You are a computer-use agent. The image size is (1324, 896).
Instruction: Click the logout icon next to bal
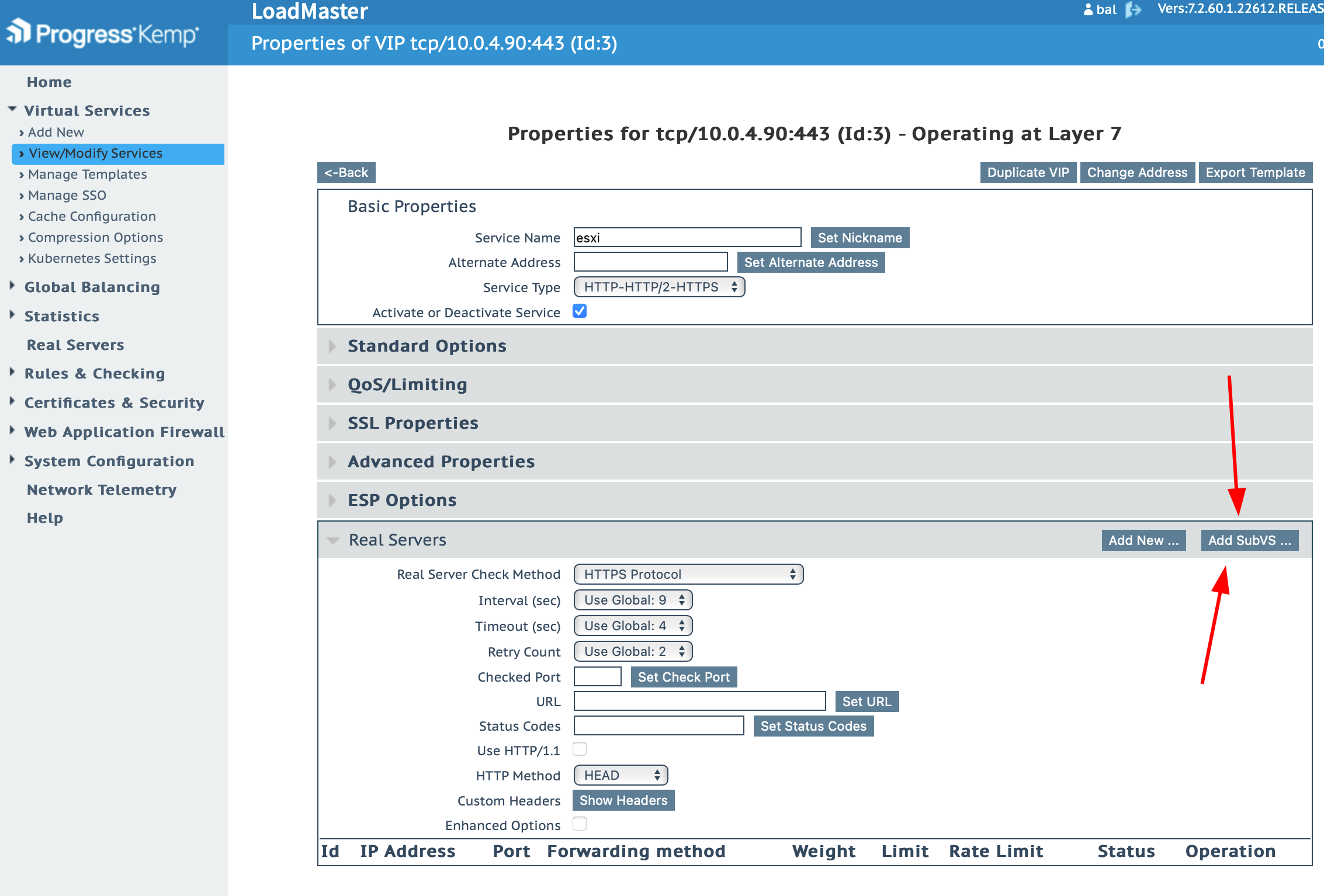click(x=1133, y=10)
